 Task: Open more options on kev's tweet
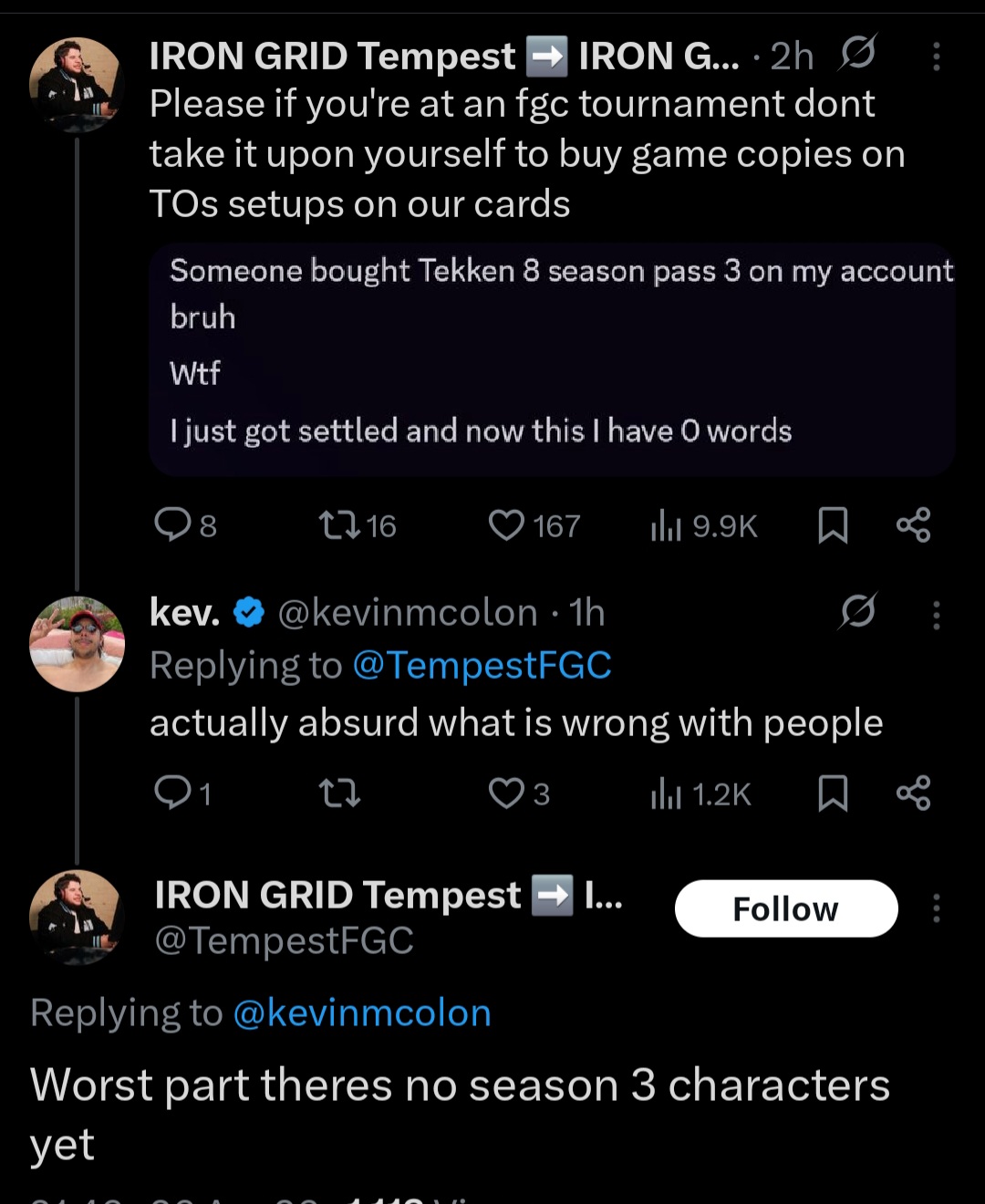936,615
